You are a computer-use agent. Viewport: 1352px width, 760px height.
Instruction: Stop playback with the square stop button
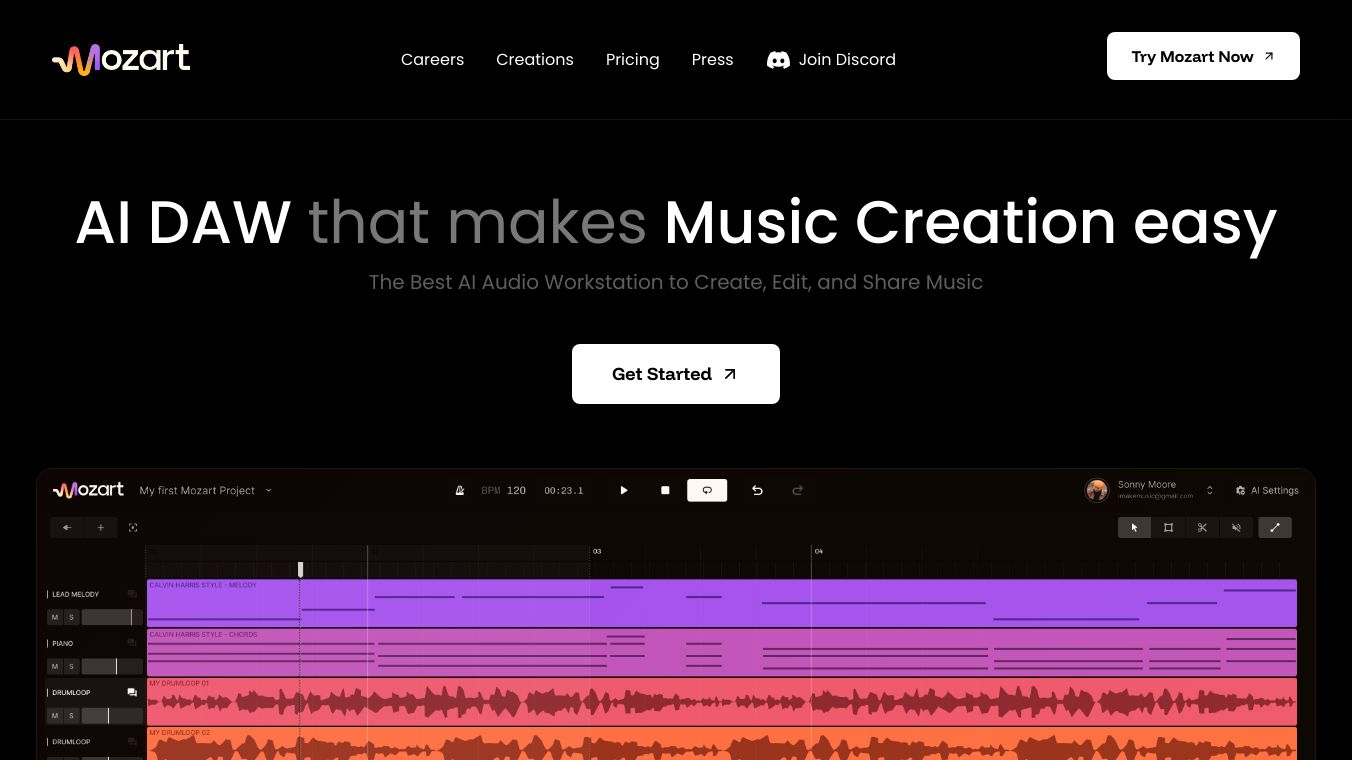665,490
